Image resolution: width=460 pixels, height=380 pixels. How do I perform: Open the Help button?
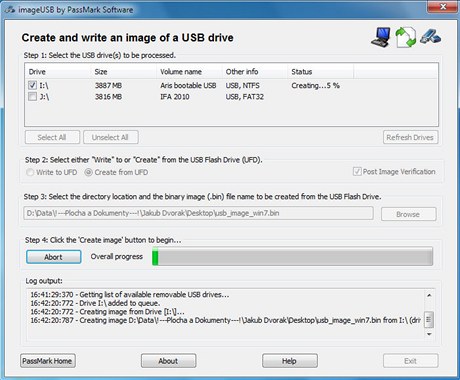tap(290, 361)
